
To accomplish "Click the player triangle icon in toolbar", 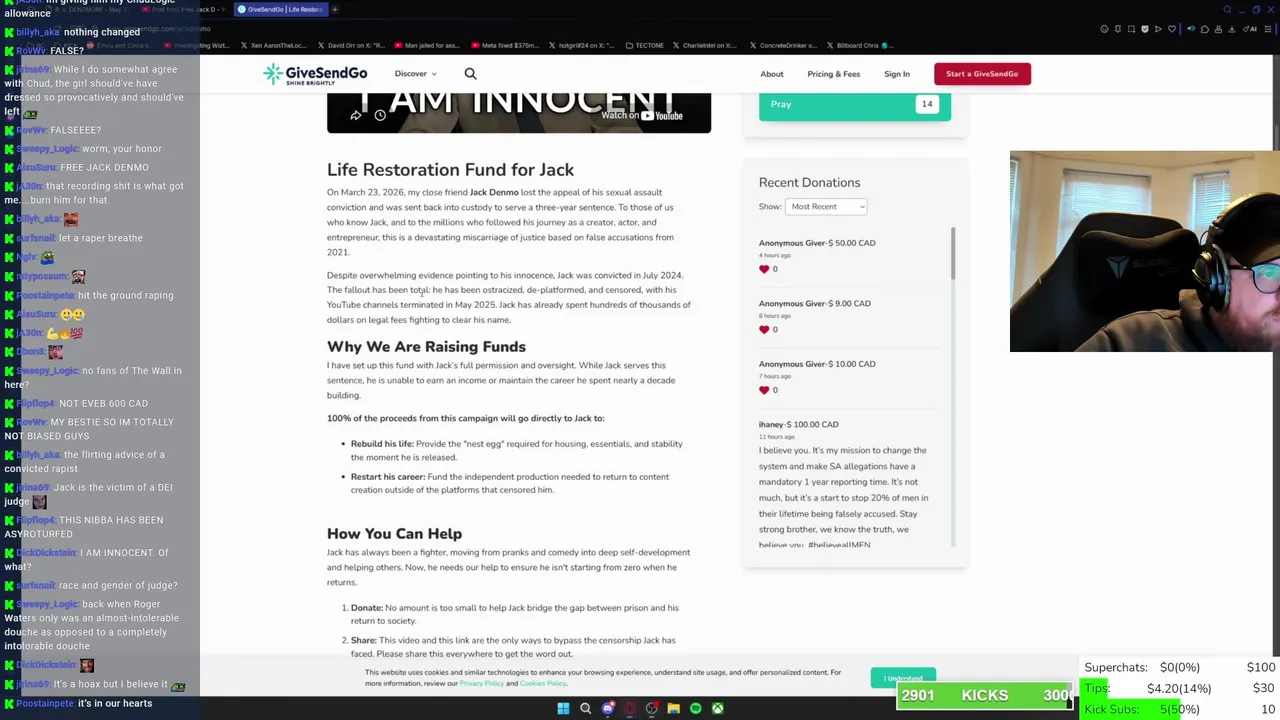I will coord(1158,29).
